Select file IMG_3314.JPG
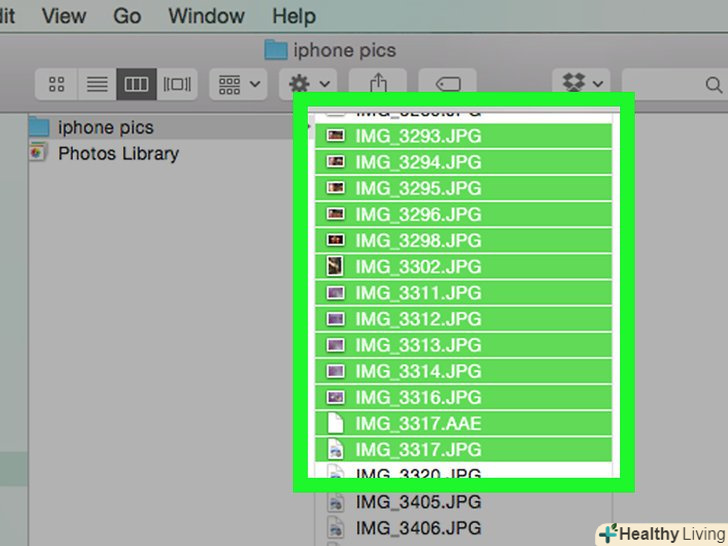This screenshot has height=546, width=728. (463, 371)
